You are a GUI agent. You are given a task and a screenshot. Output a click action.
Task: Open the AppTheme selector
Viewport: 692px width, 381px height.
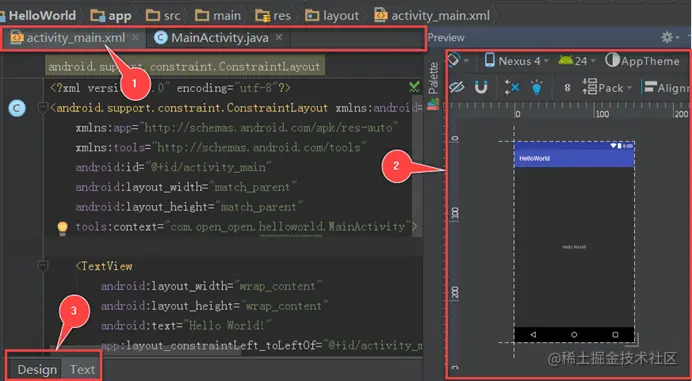click(x=642, y=60)
